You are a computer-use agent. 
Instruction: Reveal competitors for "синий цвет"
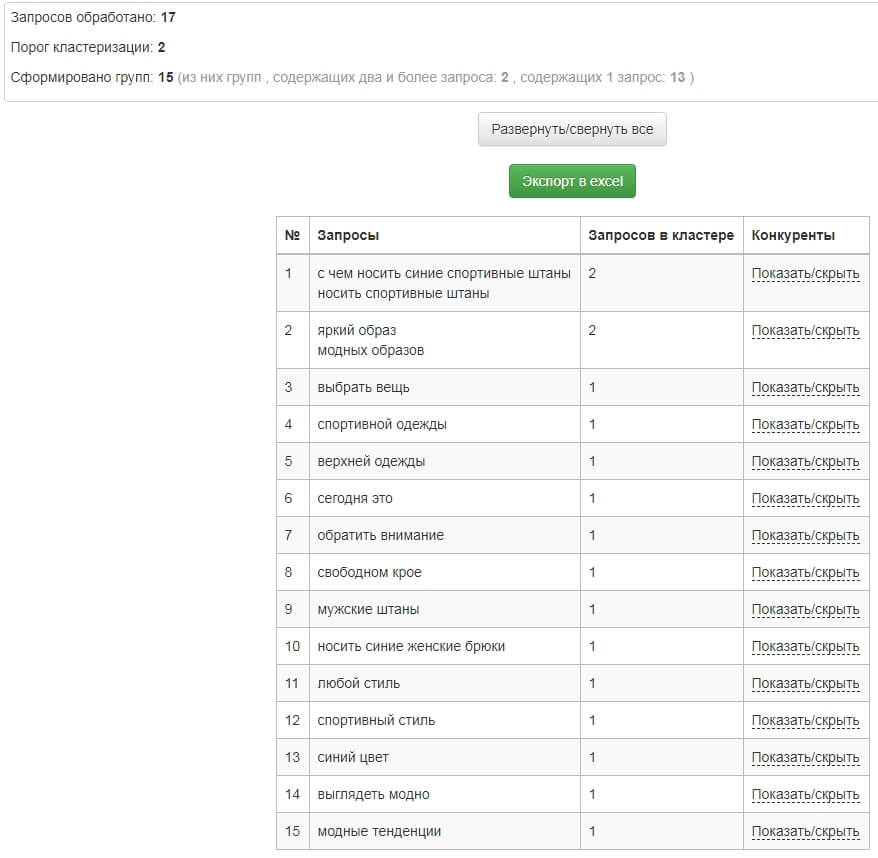[x=805, y=757]
